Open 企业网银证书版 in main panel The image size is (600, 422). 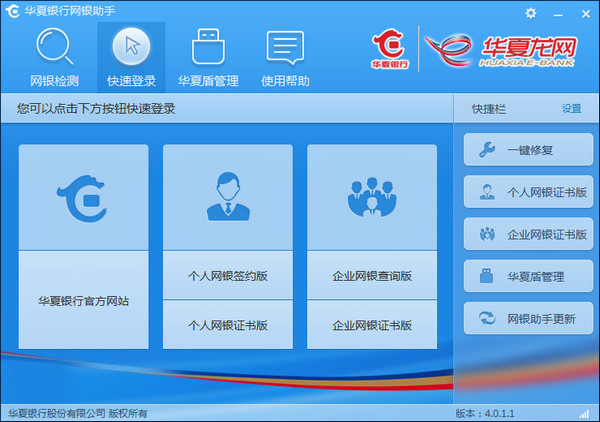[372, 325]
